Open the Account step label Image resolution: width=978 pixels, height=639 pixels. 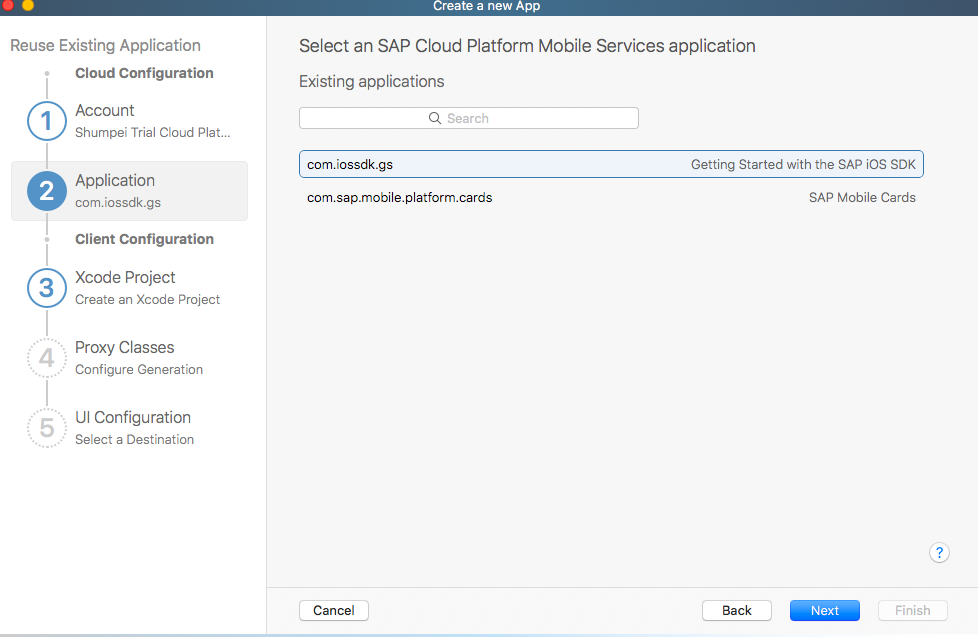coord(105,111)
